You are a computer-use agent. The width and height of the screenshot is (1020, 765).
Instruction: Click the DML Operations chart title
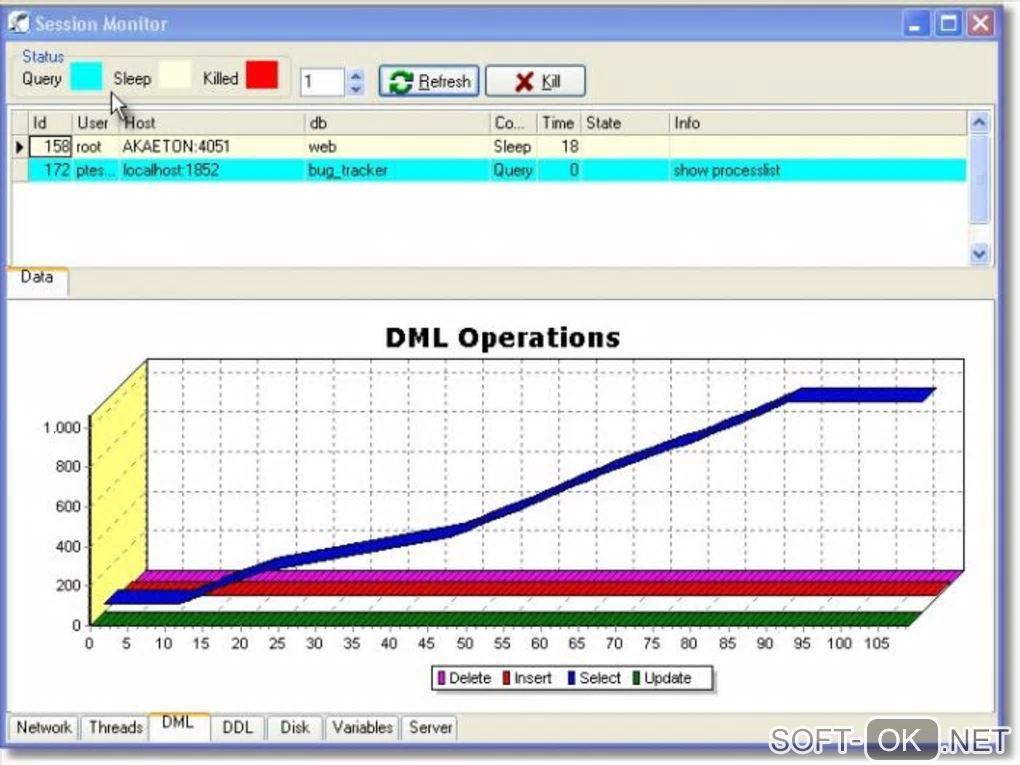[503, 338]
